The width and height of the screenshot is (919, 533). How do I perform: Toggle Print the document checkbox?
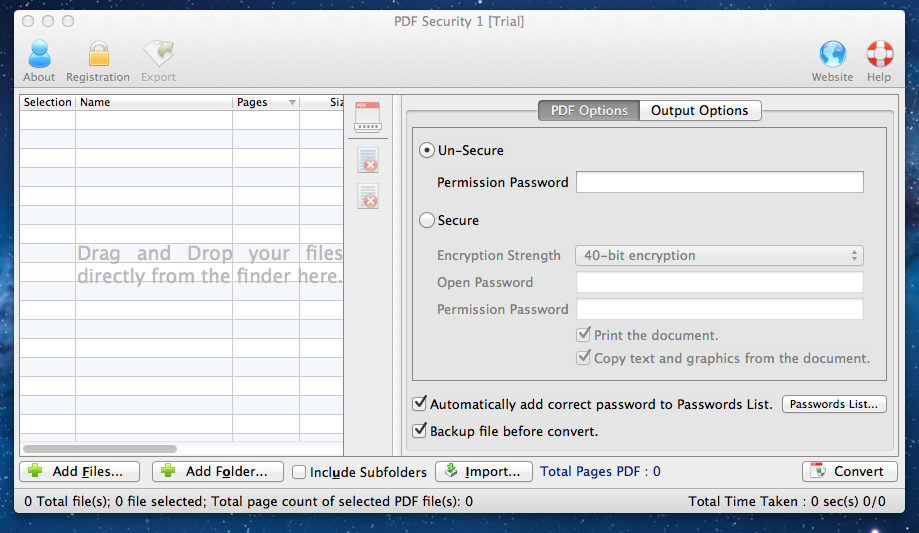point(583,335)
